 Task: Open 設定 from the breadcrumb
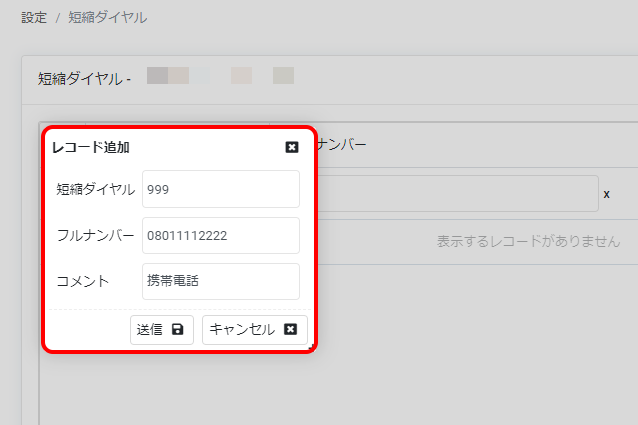coord(34,18)
